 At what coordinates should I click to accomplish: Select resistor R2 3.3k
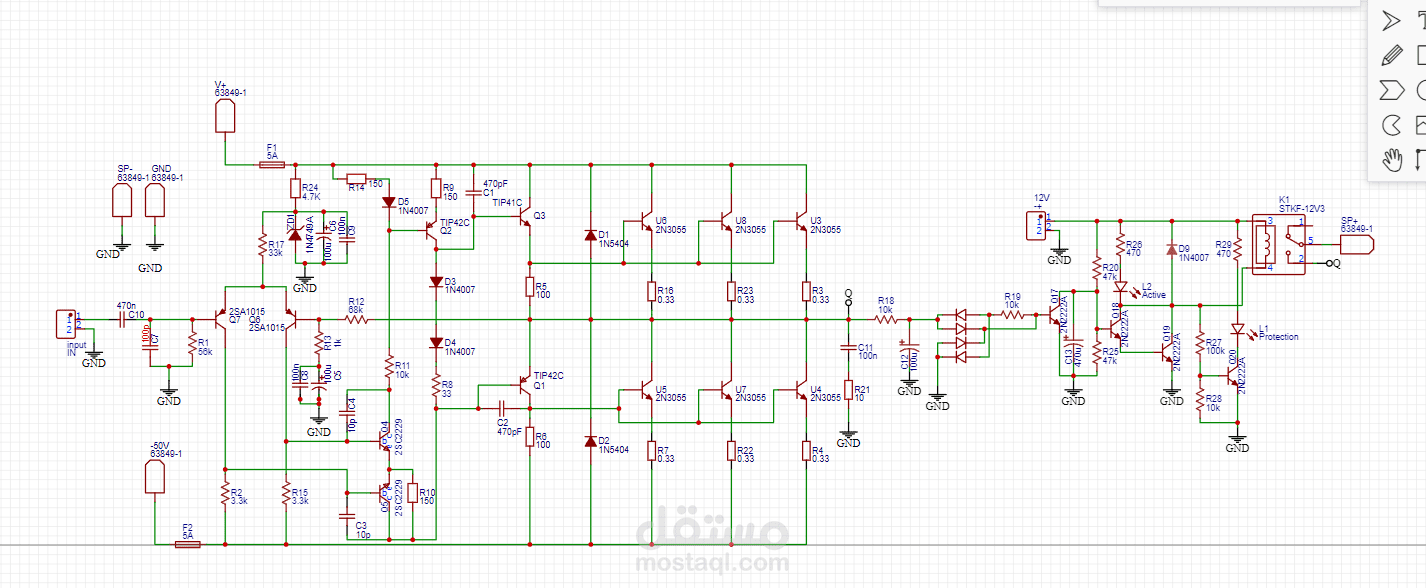click(x=225, y=494)
